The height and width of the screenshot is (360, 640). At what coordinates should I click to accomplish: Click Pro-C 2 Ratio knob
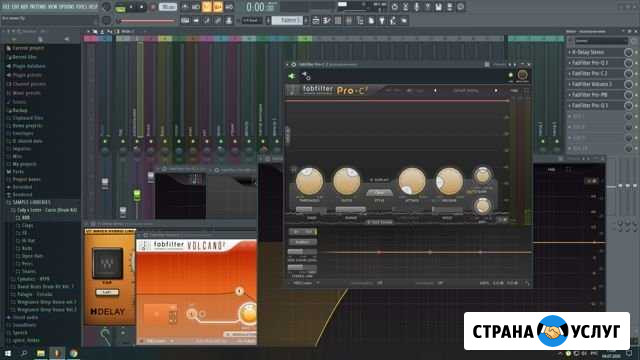click(x=347, y=181)
